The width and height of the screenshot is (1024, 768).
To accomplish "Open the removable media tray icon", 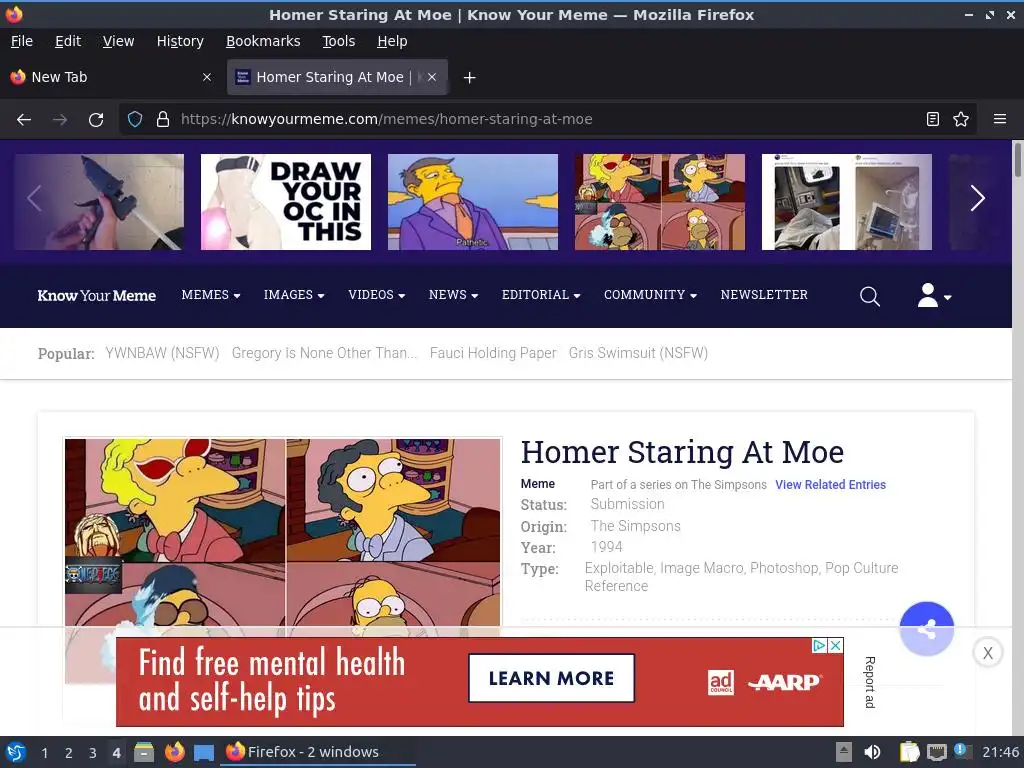I will 844,752.
